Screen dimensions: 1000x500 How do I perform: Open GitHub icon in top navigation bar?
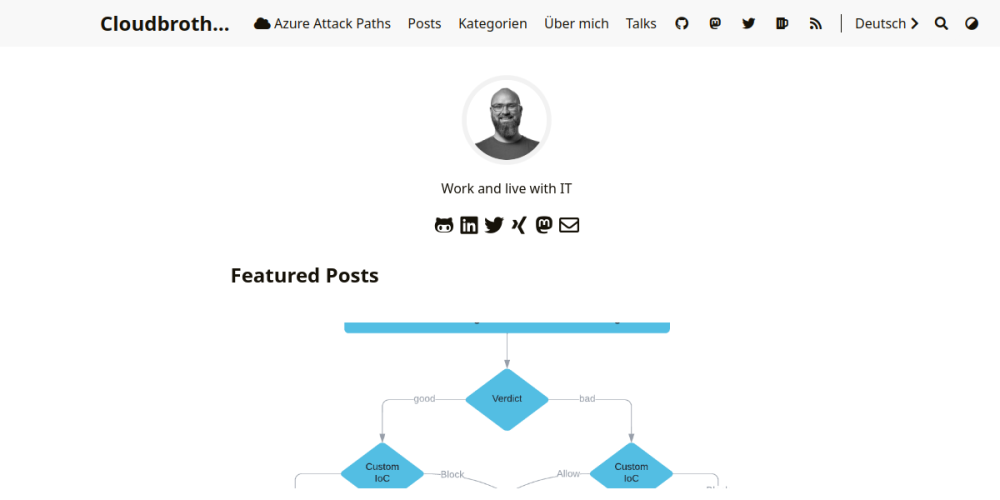[x=682, y=24]
